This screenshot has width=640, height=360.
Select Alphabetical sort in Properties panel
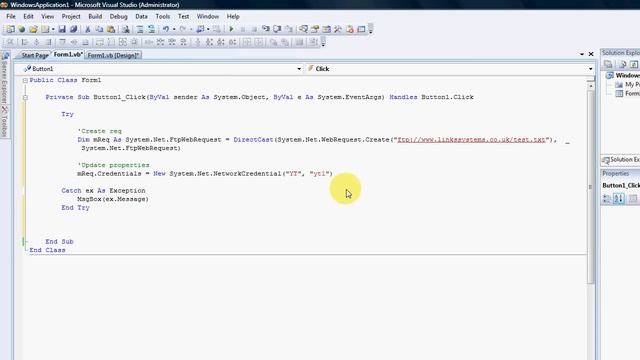click(x=619, y=199)
